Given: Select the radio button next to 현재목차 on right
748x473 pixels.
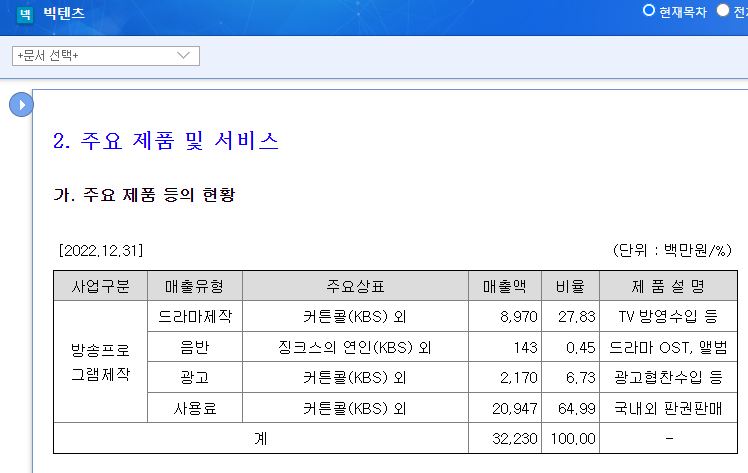Looking at the screenshot, I should pos(723,10).
